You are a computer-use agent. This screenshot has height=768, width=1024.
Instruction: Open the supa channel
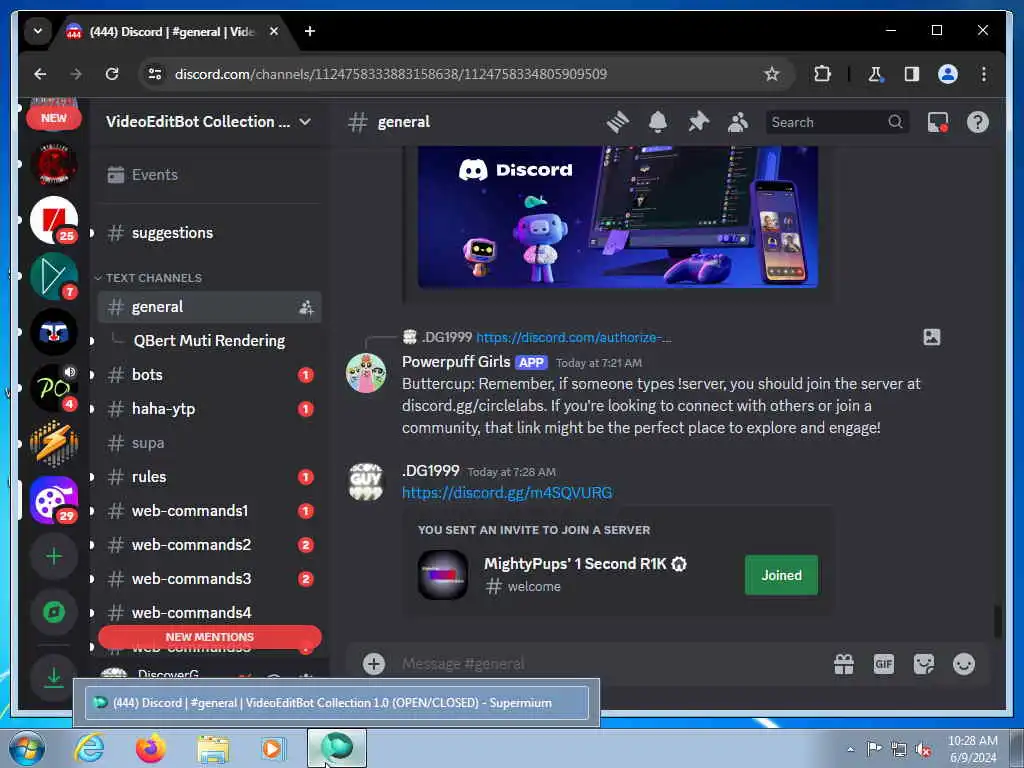tap(209, 443)
